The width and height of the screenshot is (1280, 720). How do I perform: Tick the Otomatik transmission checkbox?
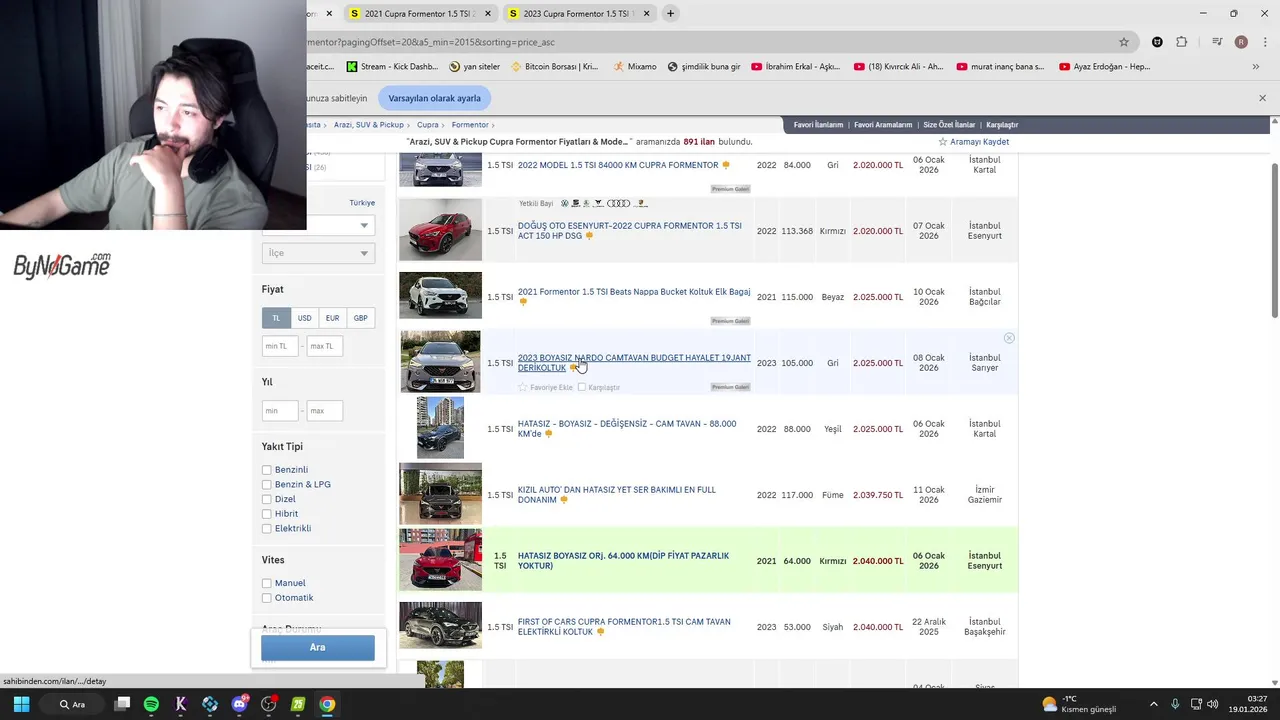(267, 598)
